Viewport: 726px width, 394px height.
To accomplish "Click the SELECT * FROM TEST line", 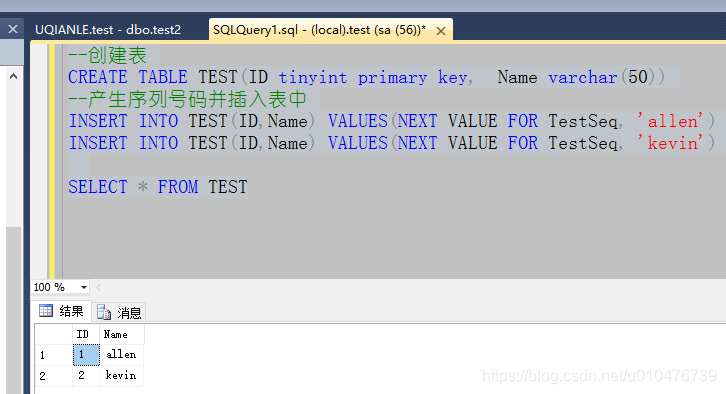I will (157, 188).
